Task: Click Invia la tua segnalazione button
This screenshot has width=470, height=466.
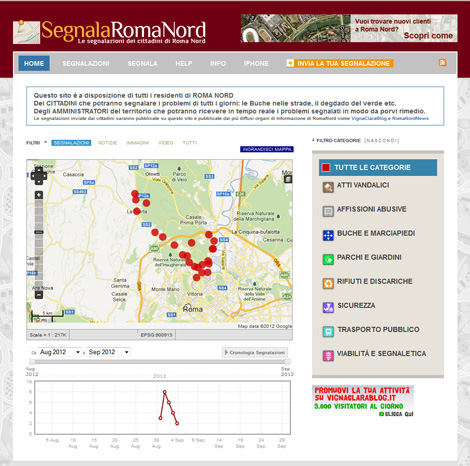Action: (x=340, y=63)
